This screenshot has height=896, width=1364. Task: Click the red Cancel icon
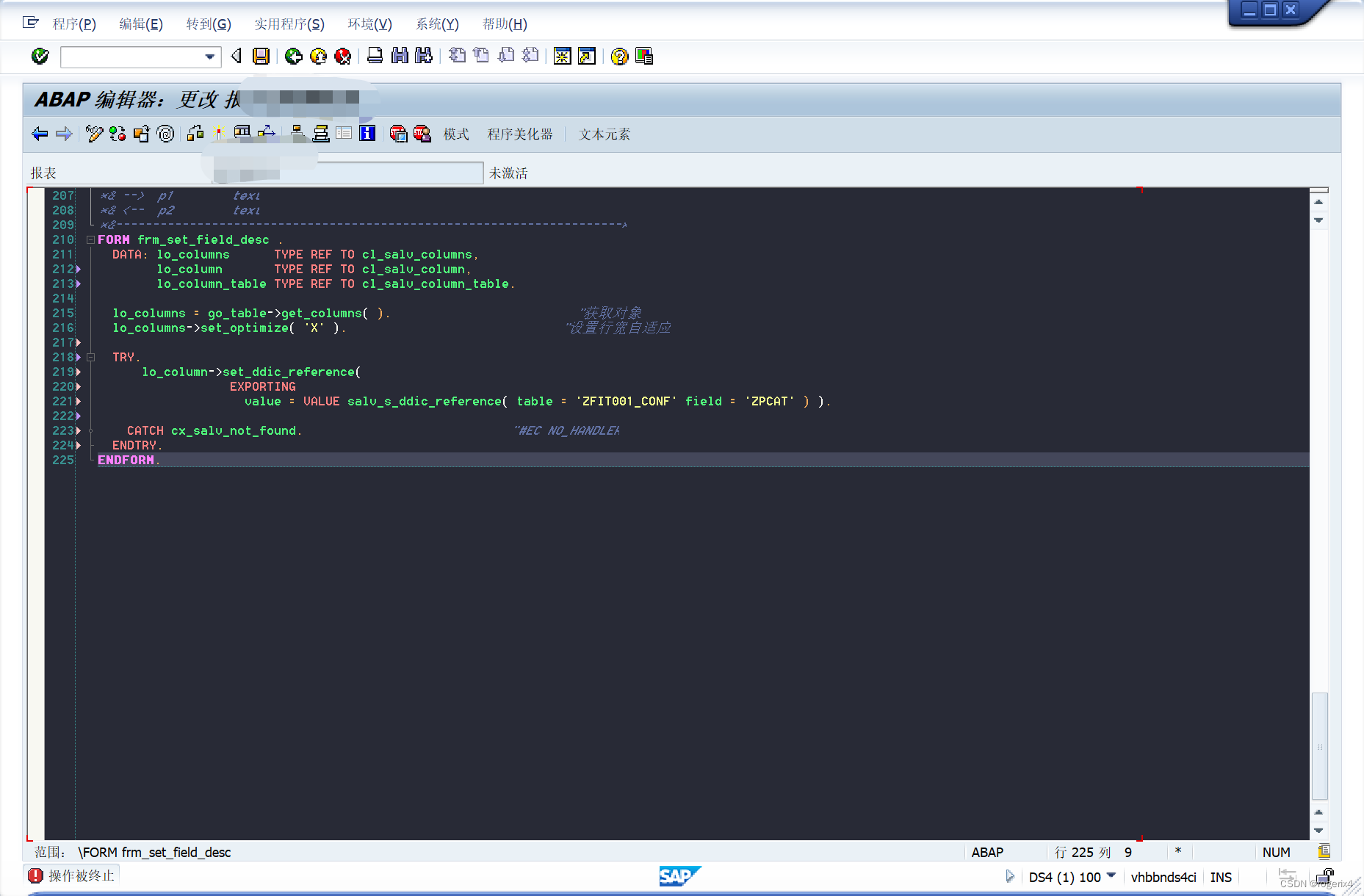[x=342, y=57]
